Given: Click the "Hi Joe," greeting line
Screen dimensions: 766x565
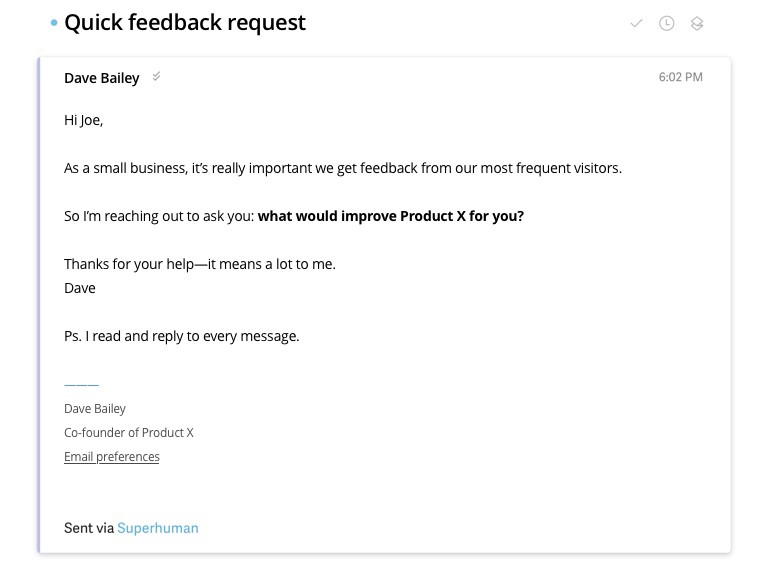Looking at the screenshot, I should coord(84,120).
